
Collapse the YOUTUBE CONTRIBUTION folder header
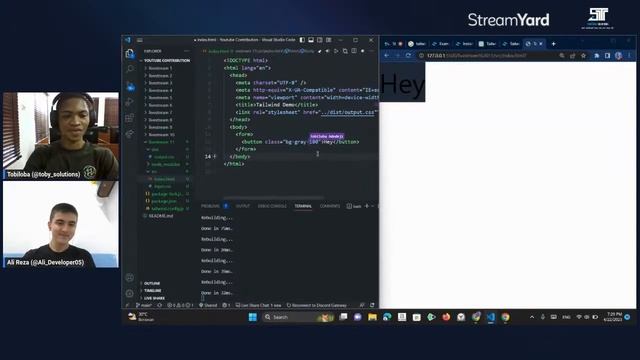pos(166,60)
